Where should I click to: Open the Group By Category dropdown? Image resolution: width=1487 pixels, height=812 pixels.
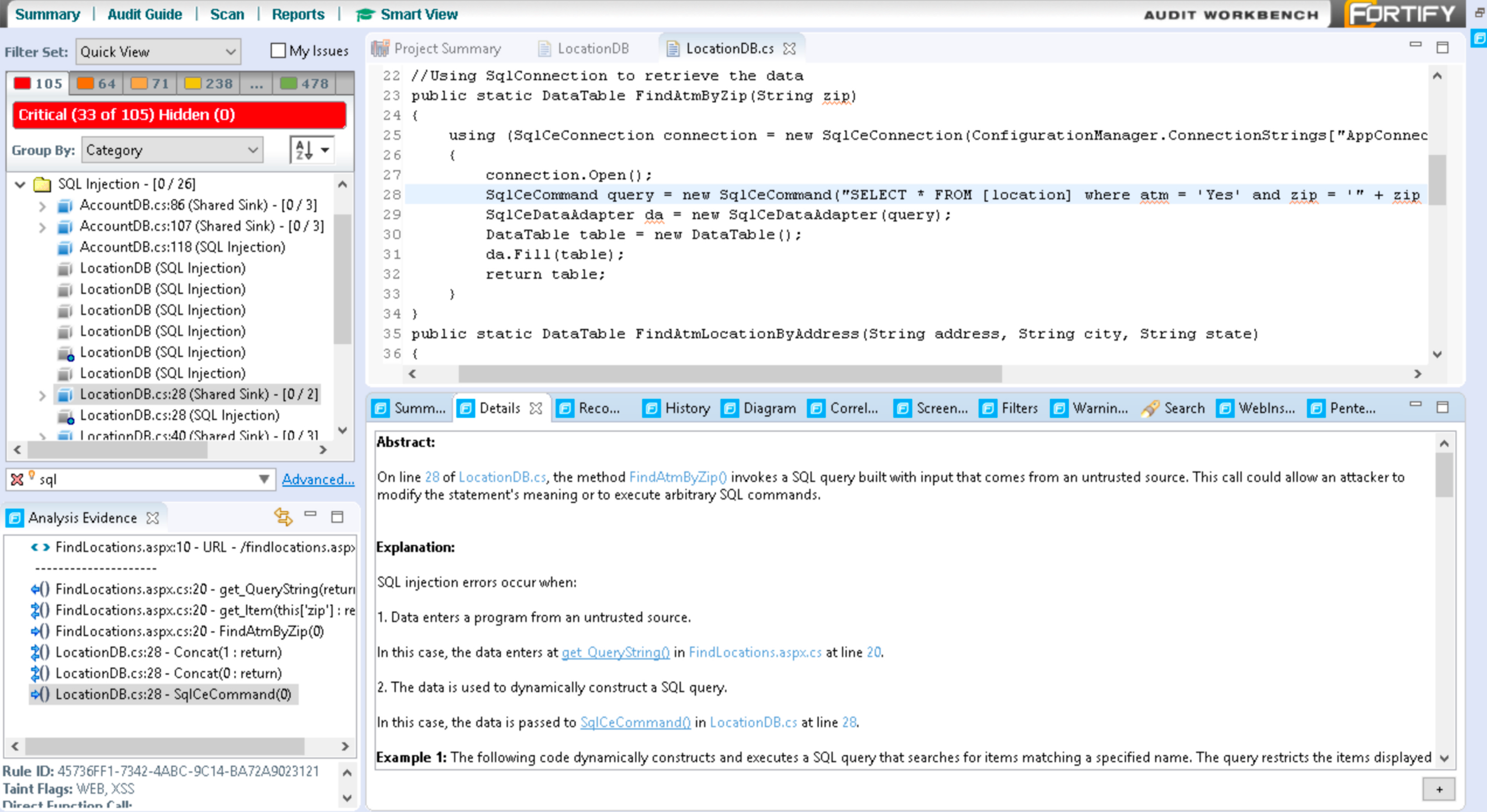pyautogui.click(x=172, y=150)
